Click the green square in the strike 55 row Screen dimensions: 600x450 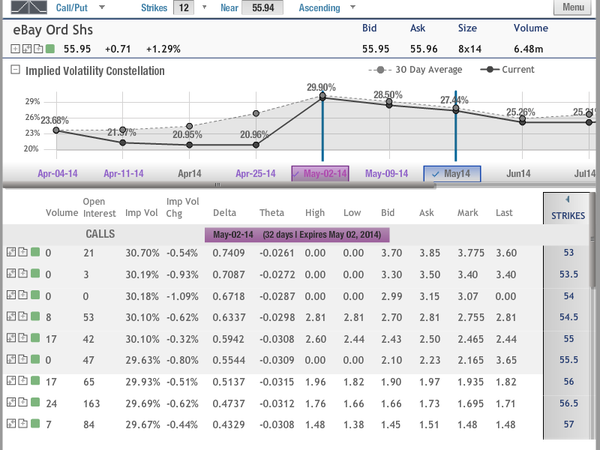click(35, 338)
